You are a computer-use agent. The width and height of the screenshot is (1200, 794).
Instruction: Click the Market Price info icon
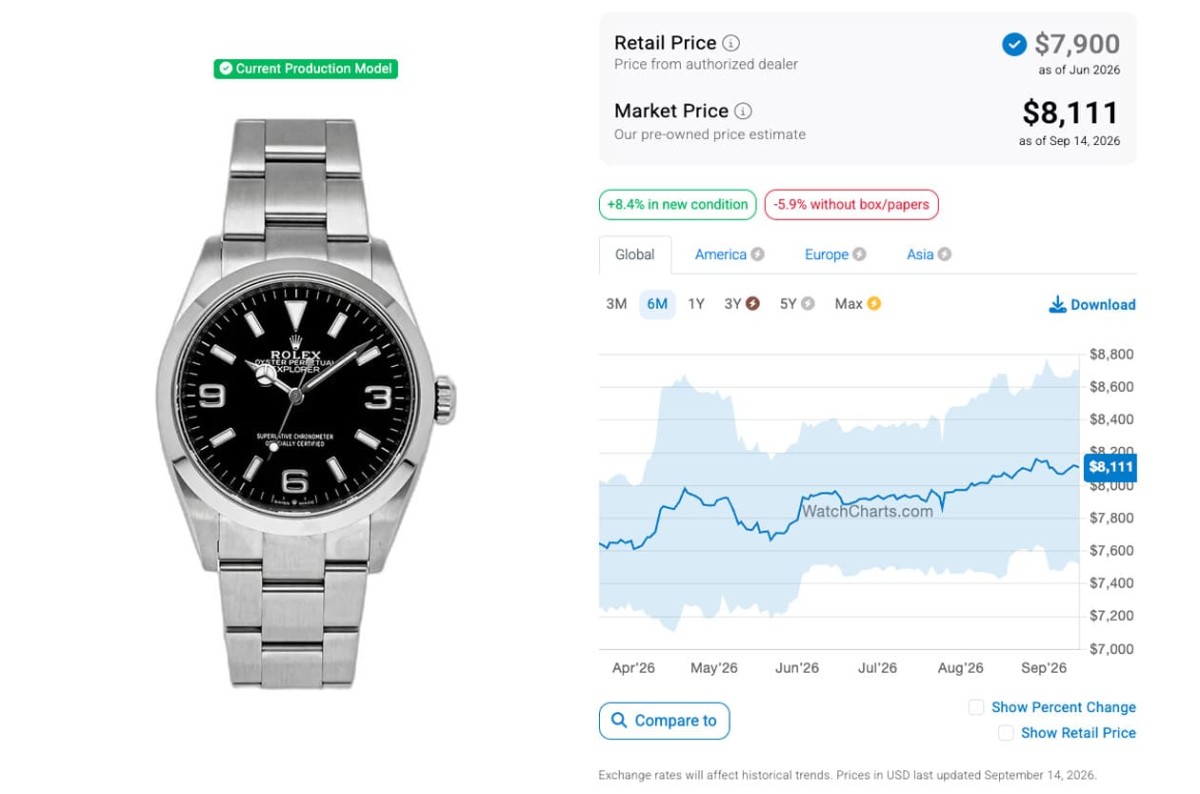coord(743,111)
